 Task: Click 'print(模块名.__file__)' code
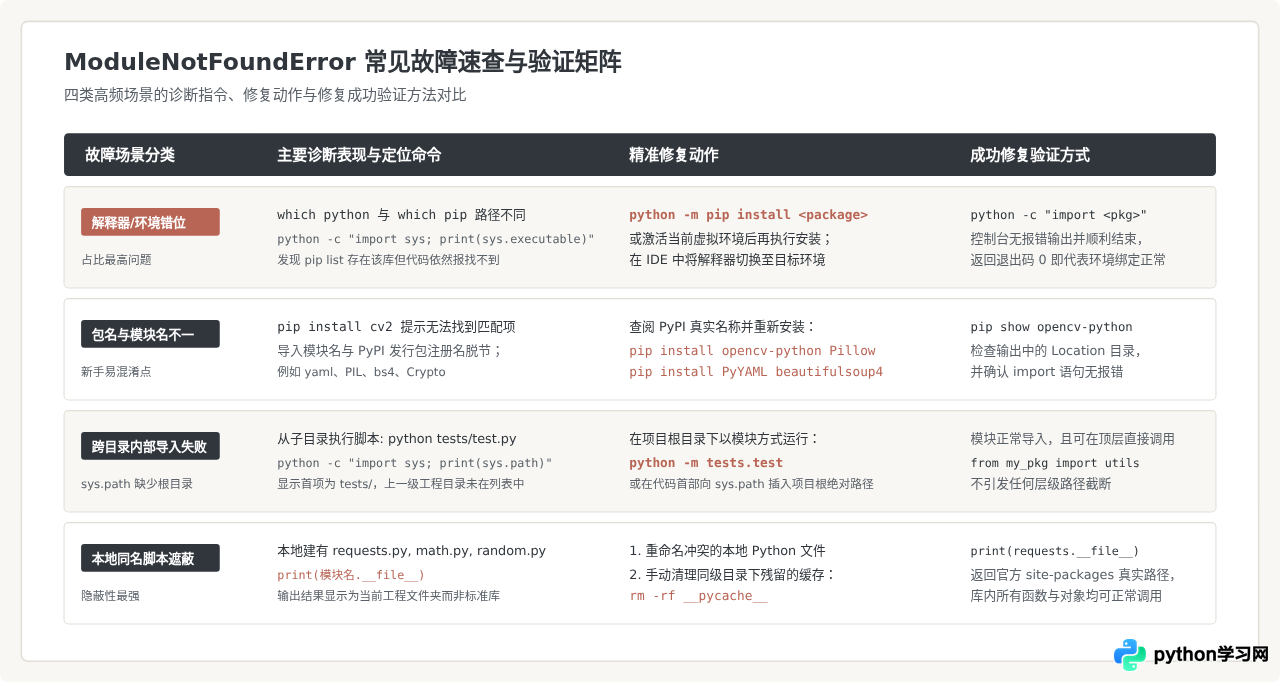pos(351,575)
